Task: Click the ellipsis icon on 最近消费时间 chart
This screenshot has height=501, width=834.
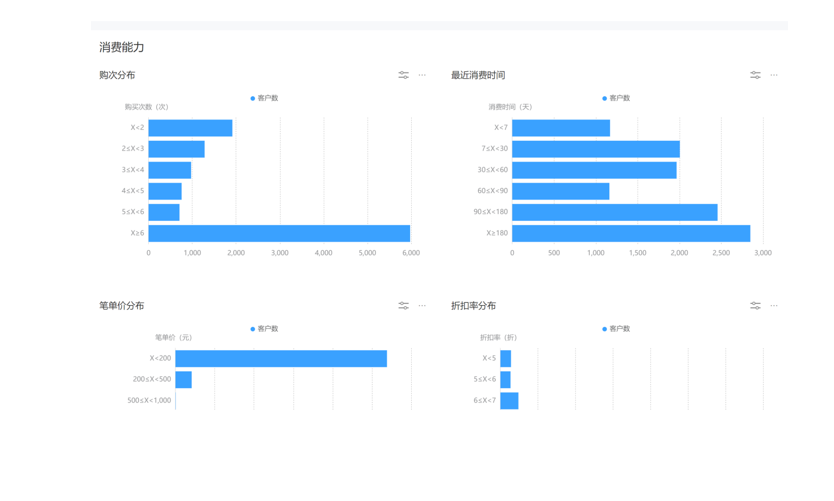Action: pos(774,75)
